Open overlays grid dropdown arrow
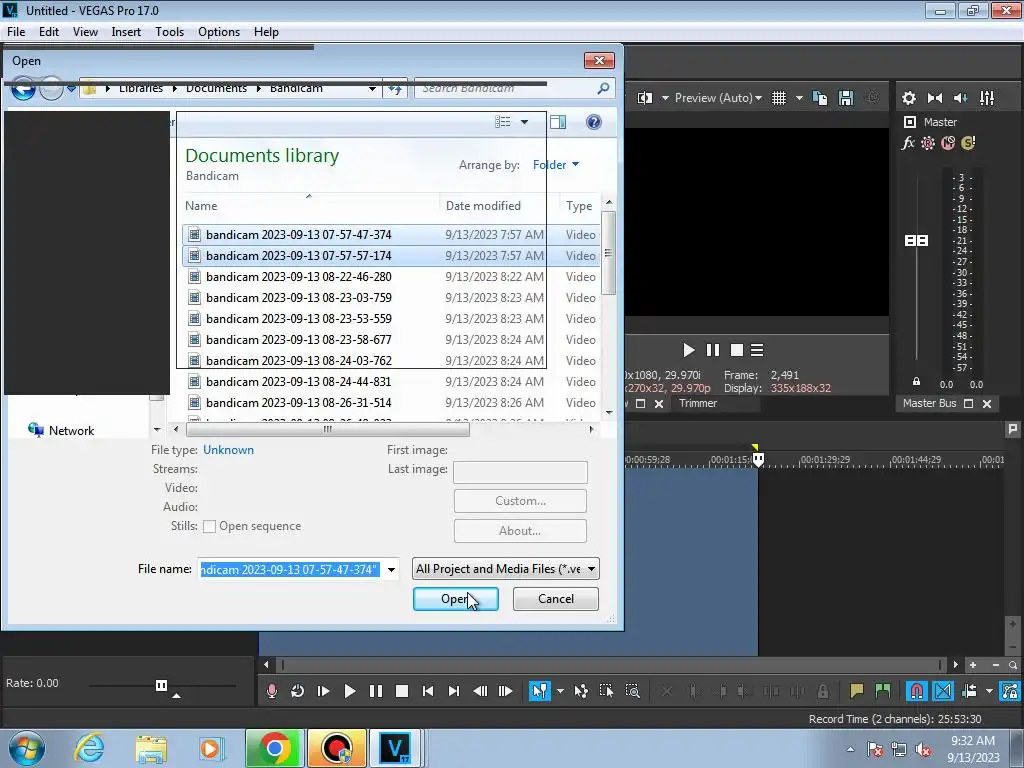The image size is (1024, 768). coord(799,98)
